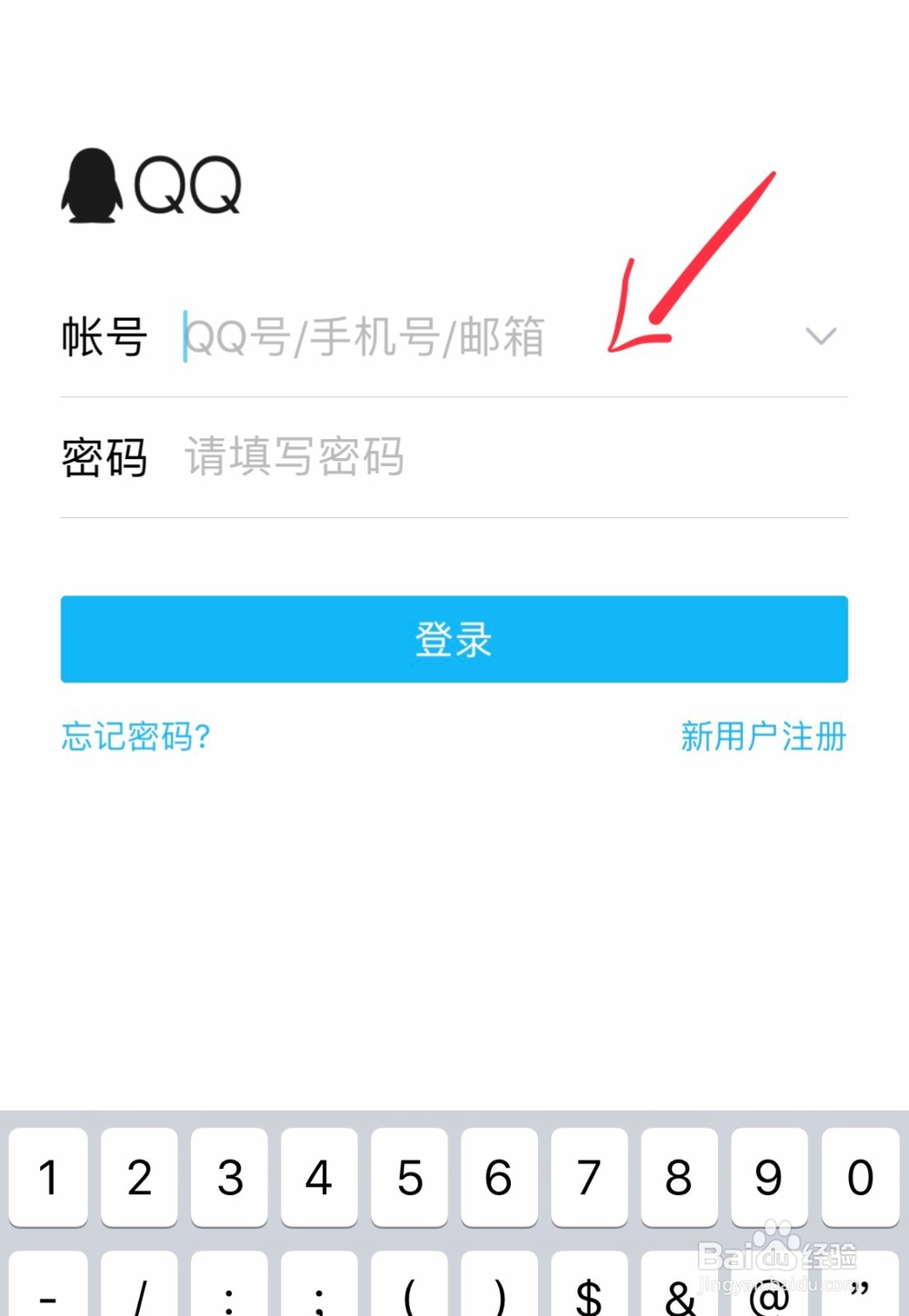
Task: Tap the slash key on keyboard
Action: [x=139, y=1285]
